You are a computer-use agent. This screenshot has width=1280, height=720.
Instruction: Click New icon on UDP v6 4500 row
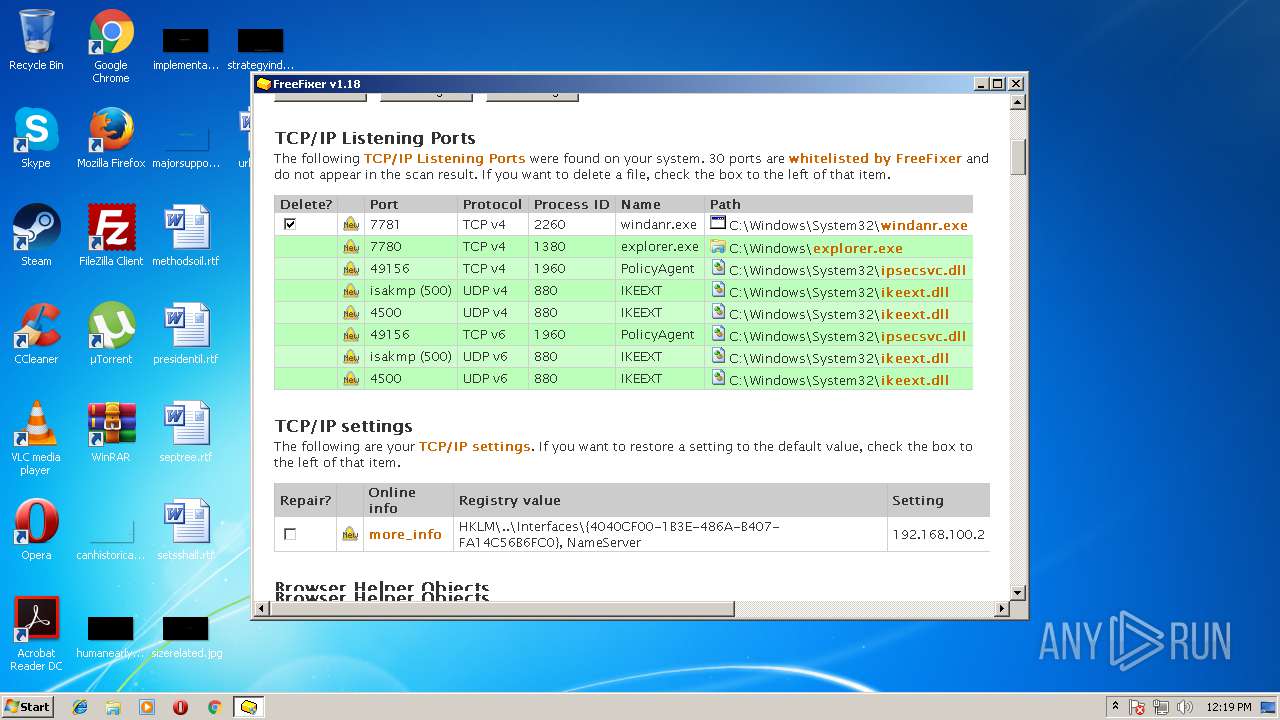click(351, 379)
